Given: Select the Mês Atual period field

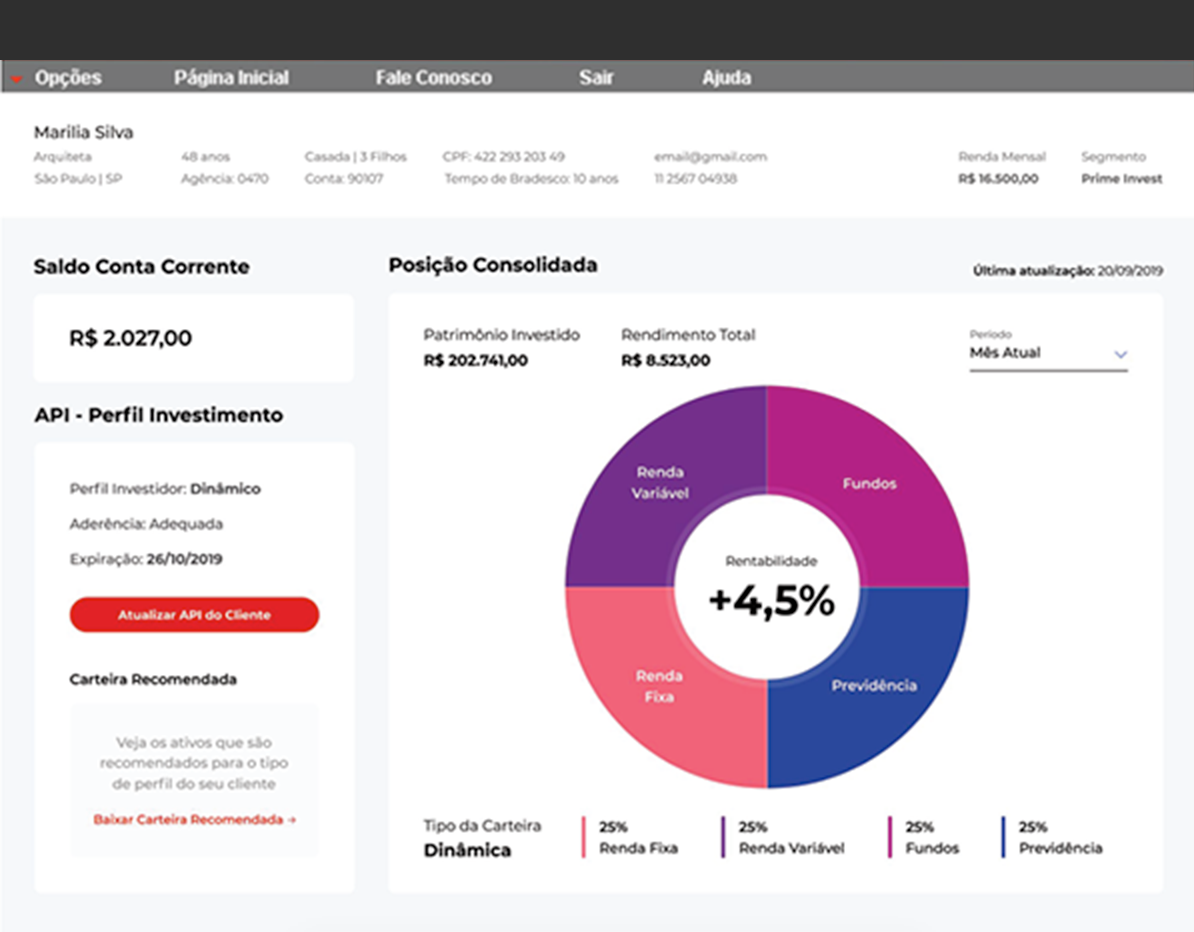Looking at the screenshot, I should coord(1040,353).
